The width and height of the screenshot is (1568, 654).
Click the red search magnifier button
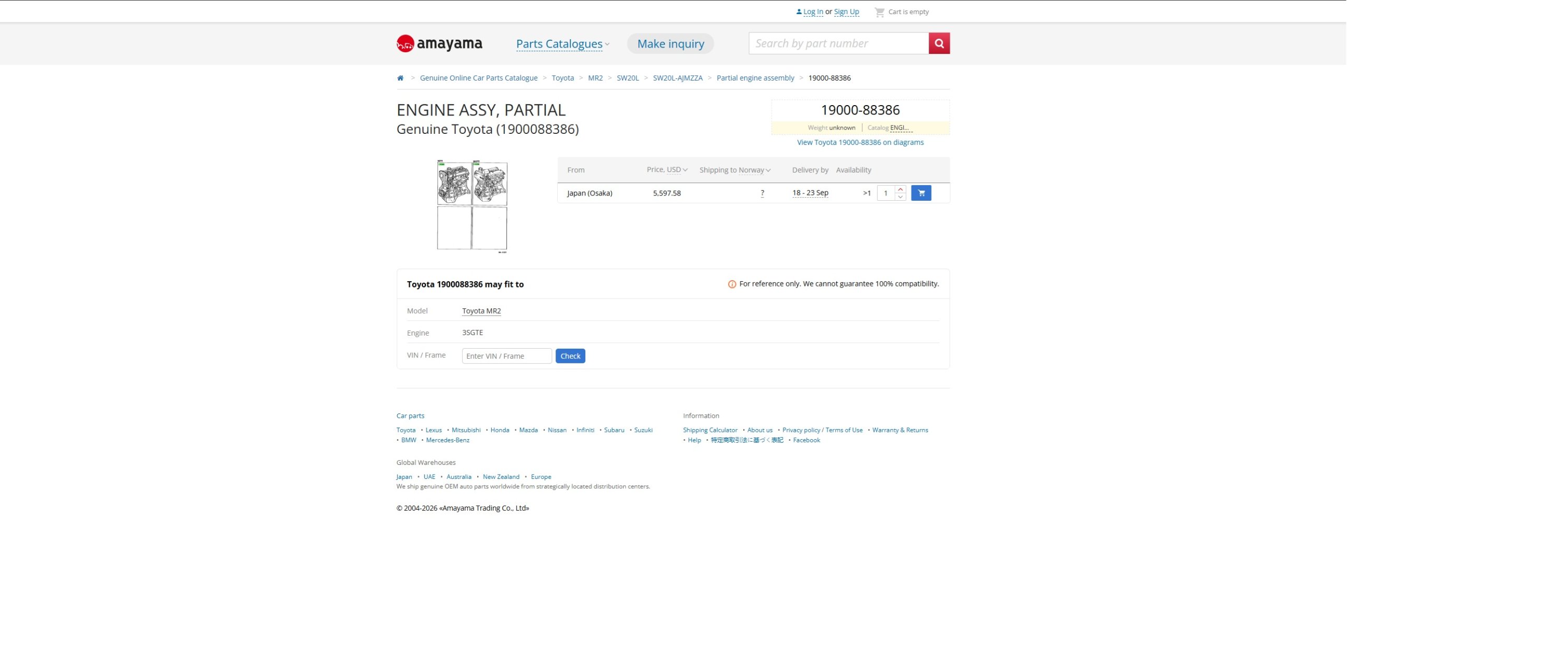click(x=939, y=43)
